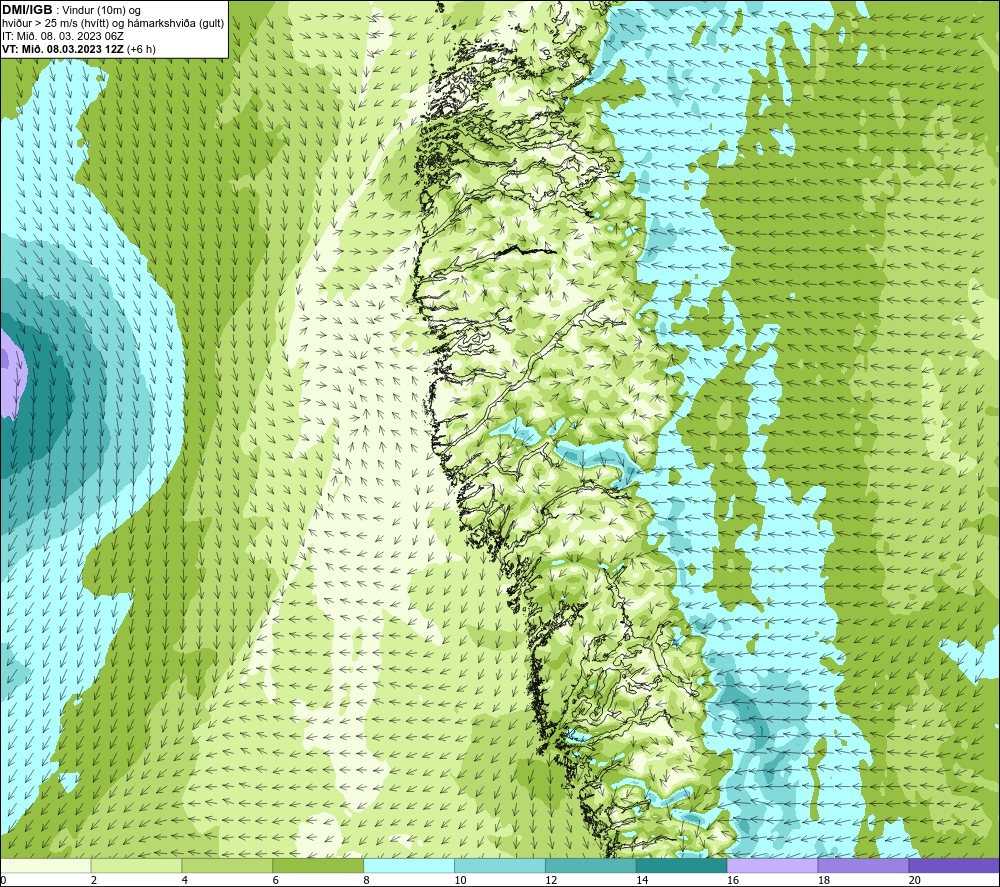
Task: Click the legend scale number '12'
Action: click(551, 880)
